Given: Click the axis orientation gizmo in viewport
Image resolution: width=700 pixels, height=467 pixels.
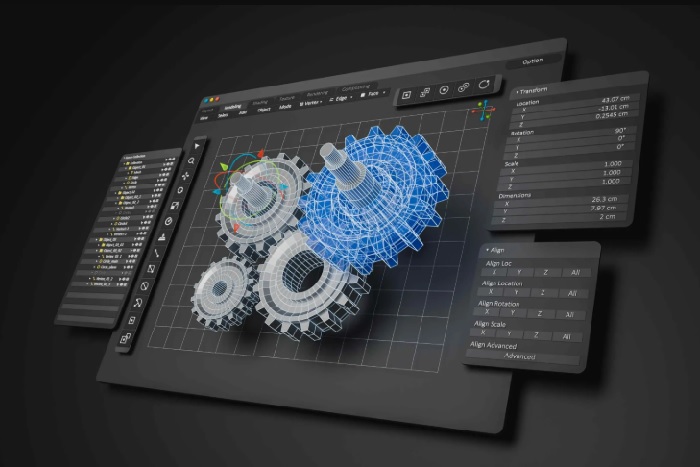Looking at the screenshot, I should pyautogui.click(x=484, y=110).
